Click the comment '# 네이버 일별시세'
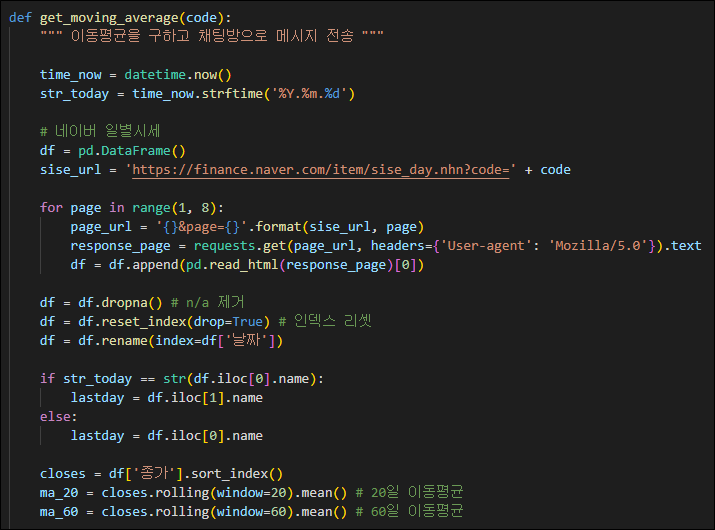This screenshot has height=530, width=715. coord(100,131)
